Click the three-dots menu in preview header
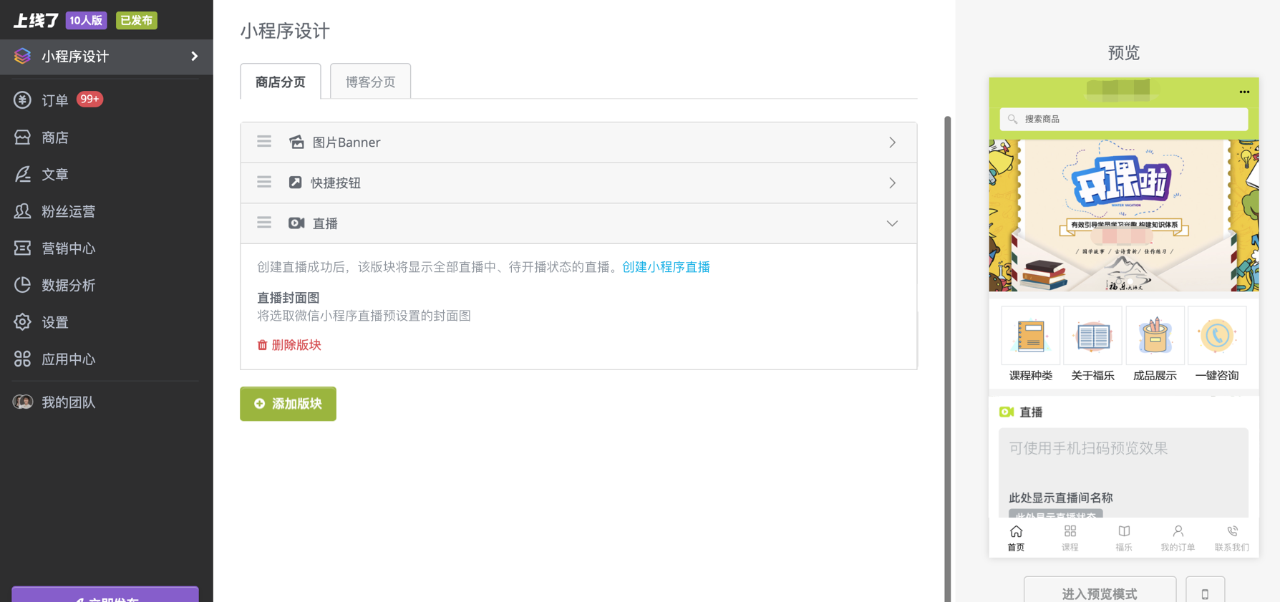 pyautogui.click(x=1244, y=92)
